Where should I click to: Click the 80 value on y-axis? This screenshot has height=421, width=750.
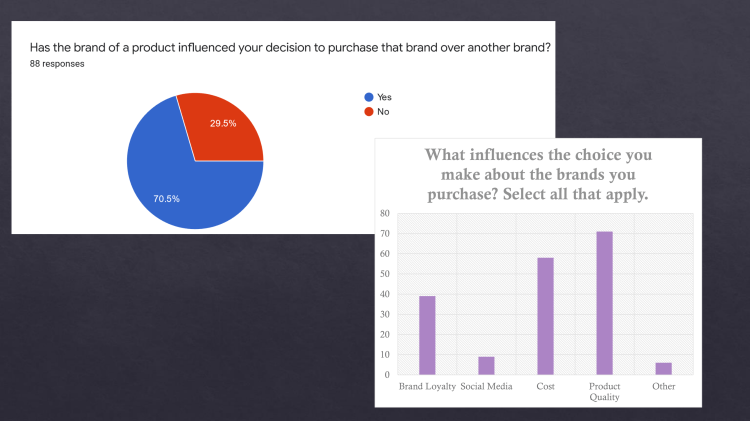[x=386, y=214]
